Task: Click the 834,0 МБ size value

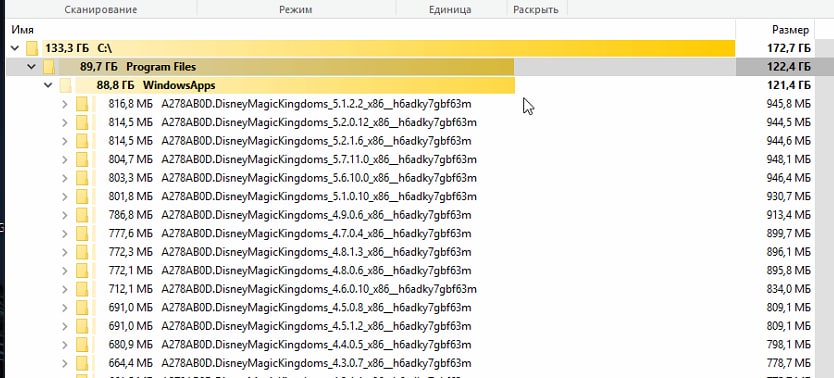Action: coord(789,290)
